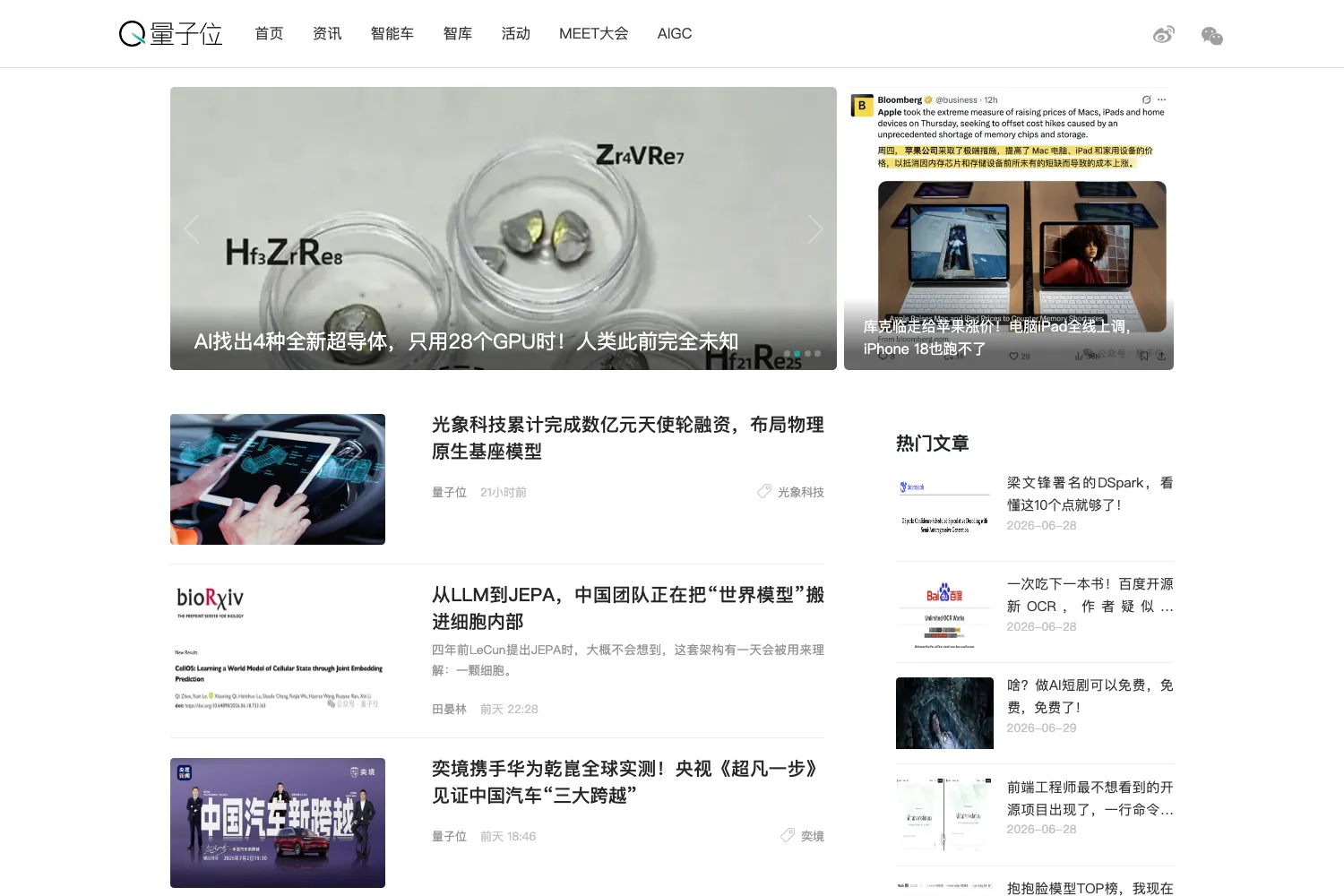1344x896 pixels.
Task: Click the 奕境 tag link
Action: pyautogui.click(x=812, y=836)
